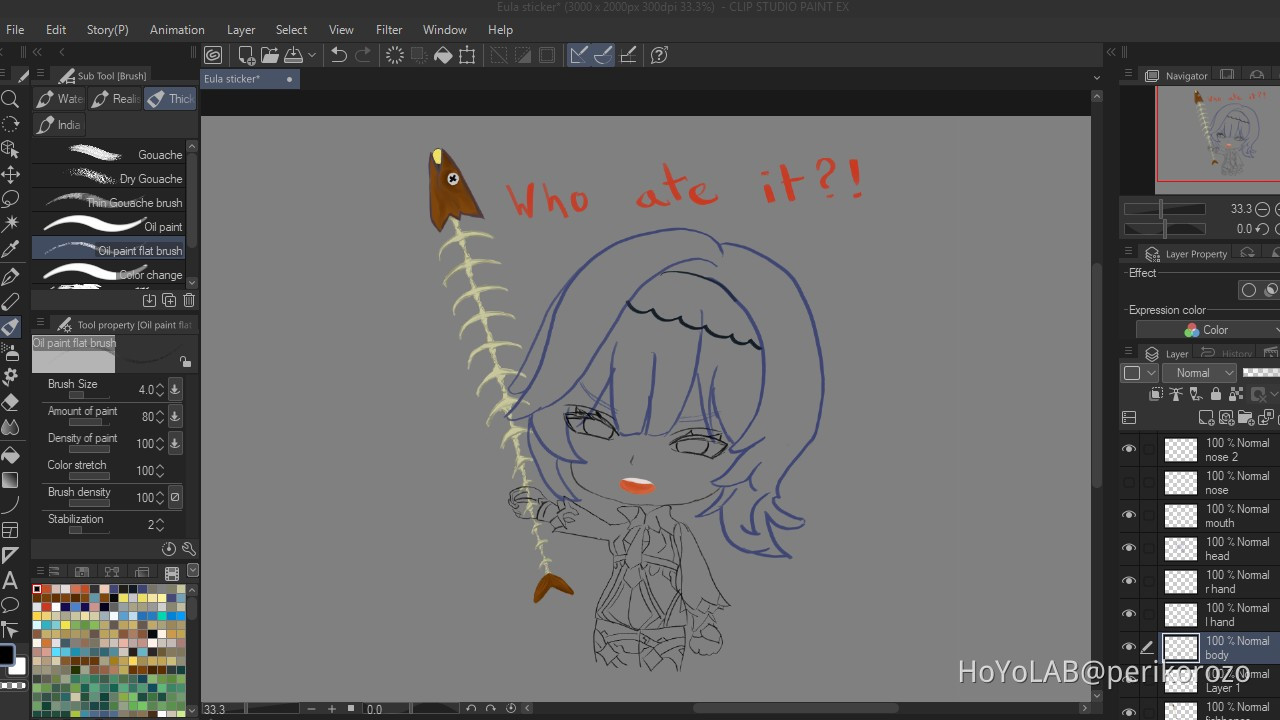Click the Undo arrow in the command bar
The image size is (1280, 720).
(x=339, y=55)
